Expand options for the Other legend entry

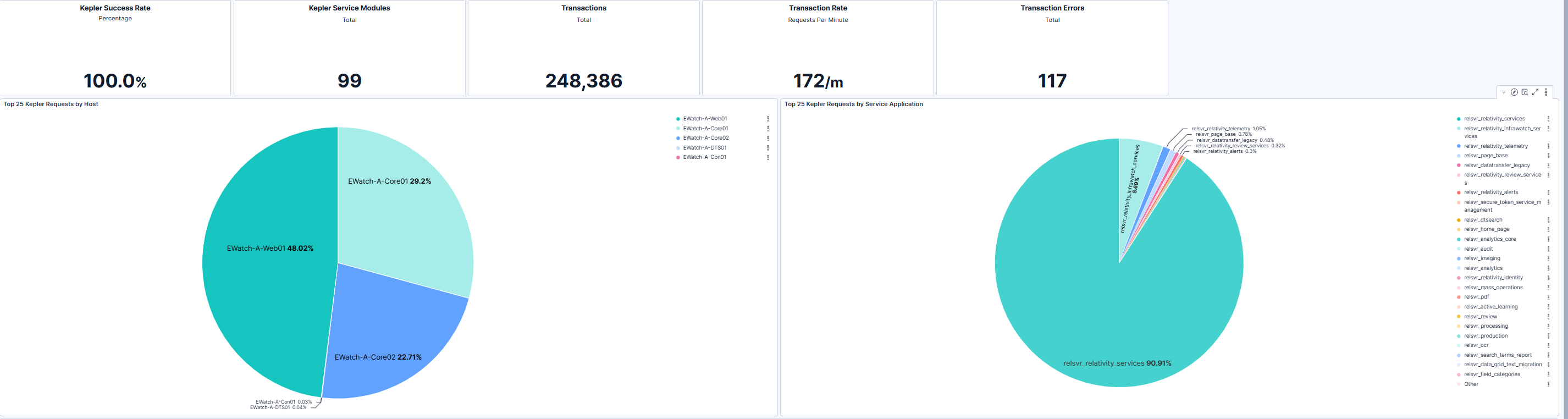pyautogui.click(x=1548, y=384)
